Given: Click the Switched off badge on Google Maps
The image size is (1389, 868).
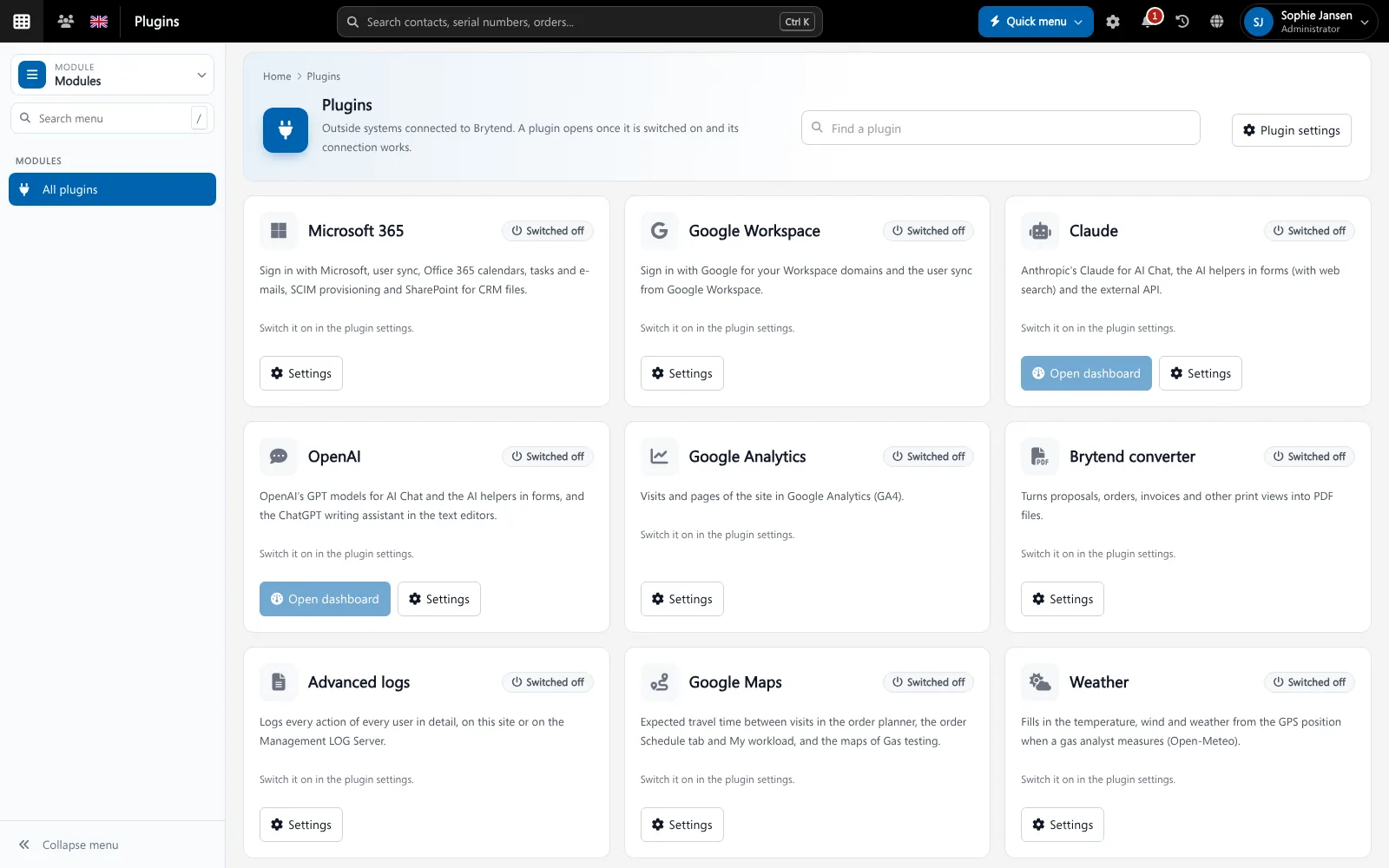Looking at the screenshot, I should coord(929,682).
